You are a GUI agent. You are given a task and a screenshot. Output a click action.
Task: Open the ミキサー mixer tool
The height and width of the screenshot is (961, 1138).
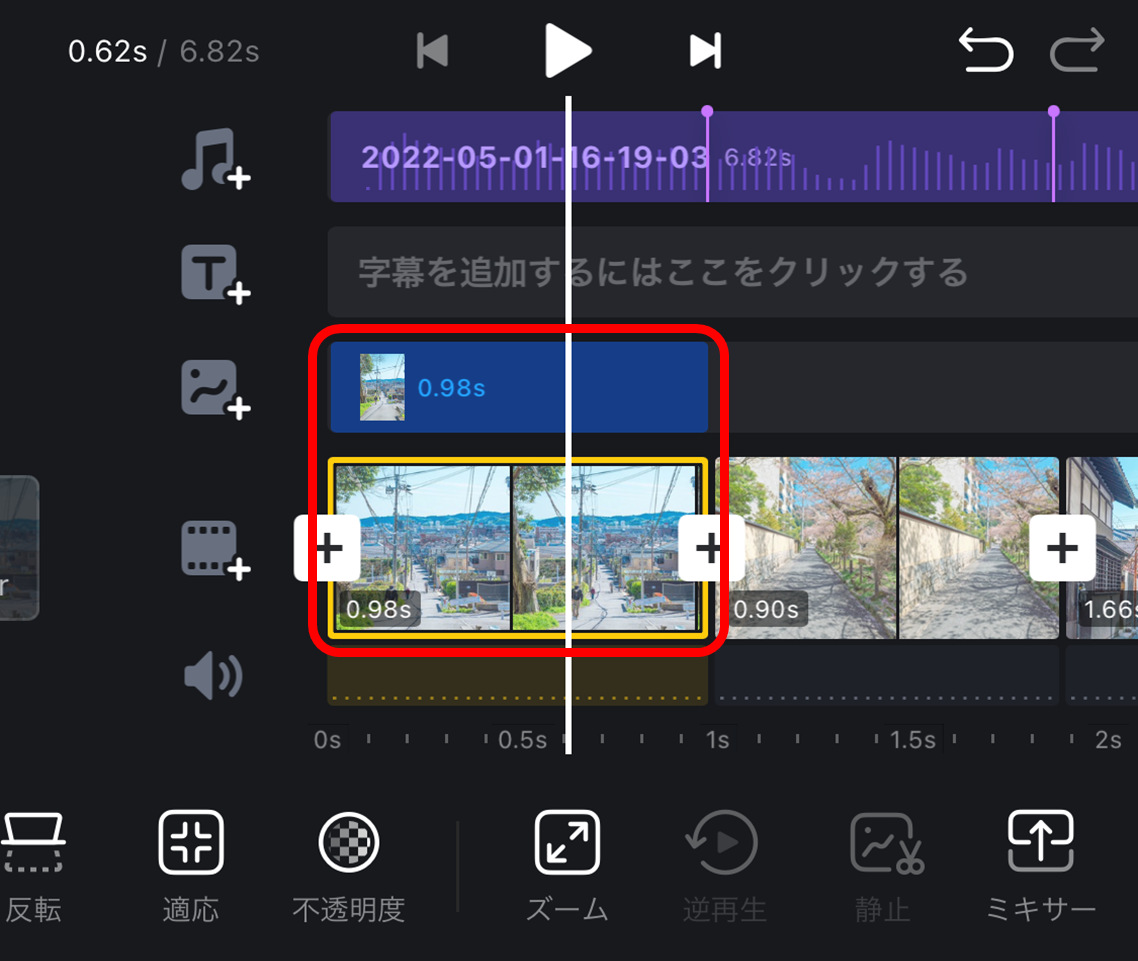coord(1041,867)
